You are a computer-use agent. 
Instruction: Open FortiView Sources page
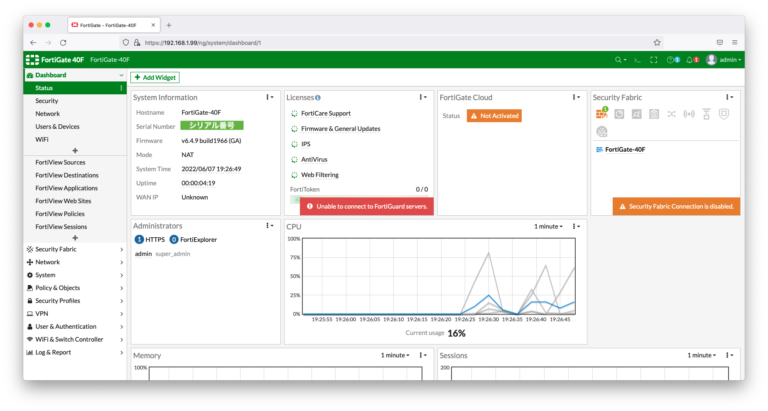tap(75, 162)
